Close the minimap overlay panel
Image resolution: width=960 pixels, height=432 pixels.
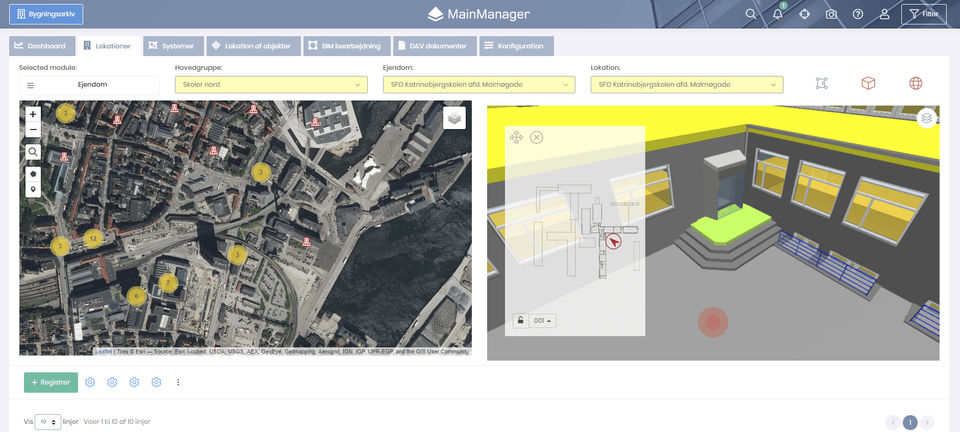click(536, 137)
